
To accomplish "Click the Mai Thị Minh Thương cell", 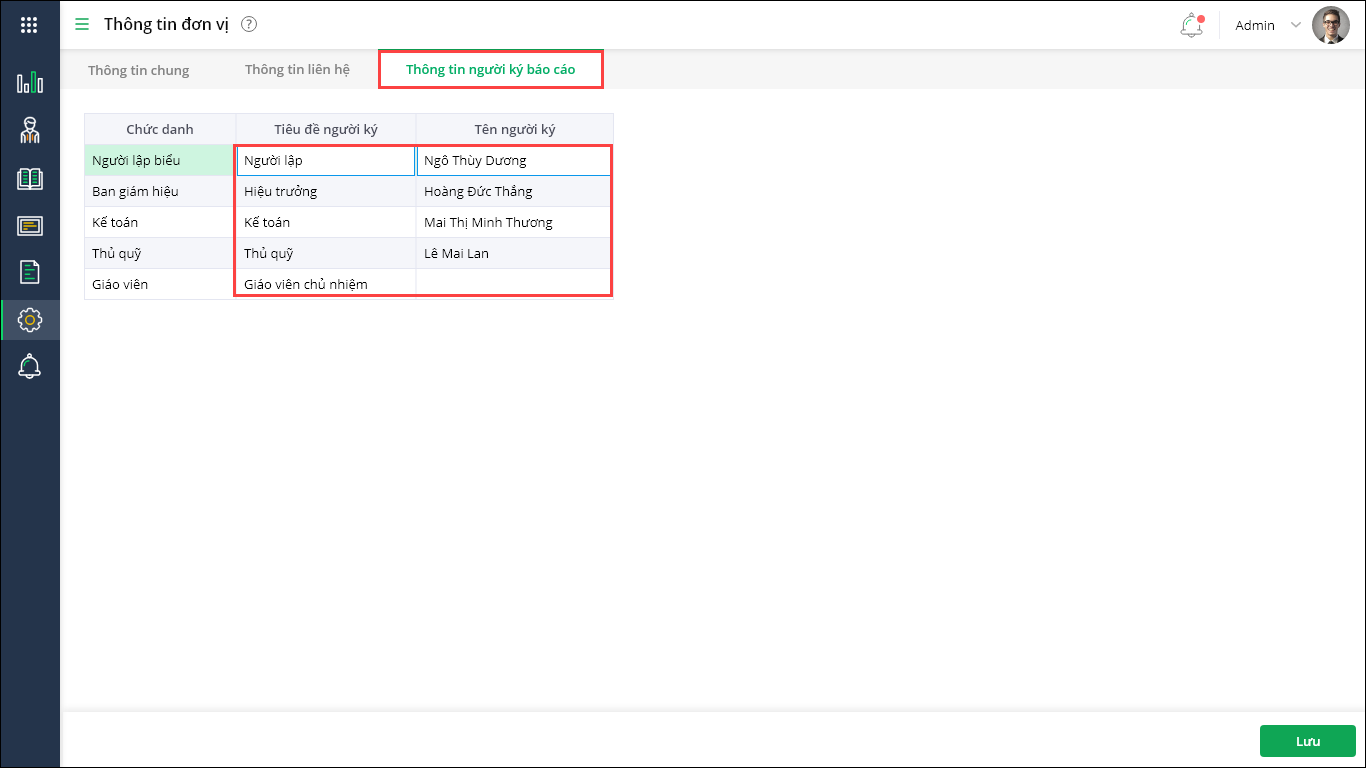I will pos(514,222).
